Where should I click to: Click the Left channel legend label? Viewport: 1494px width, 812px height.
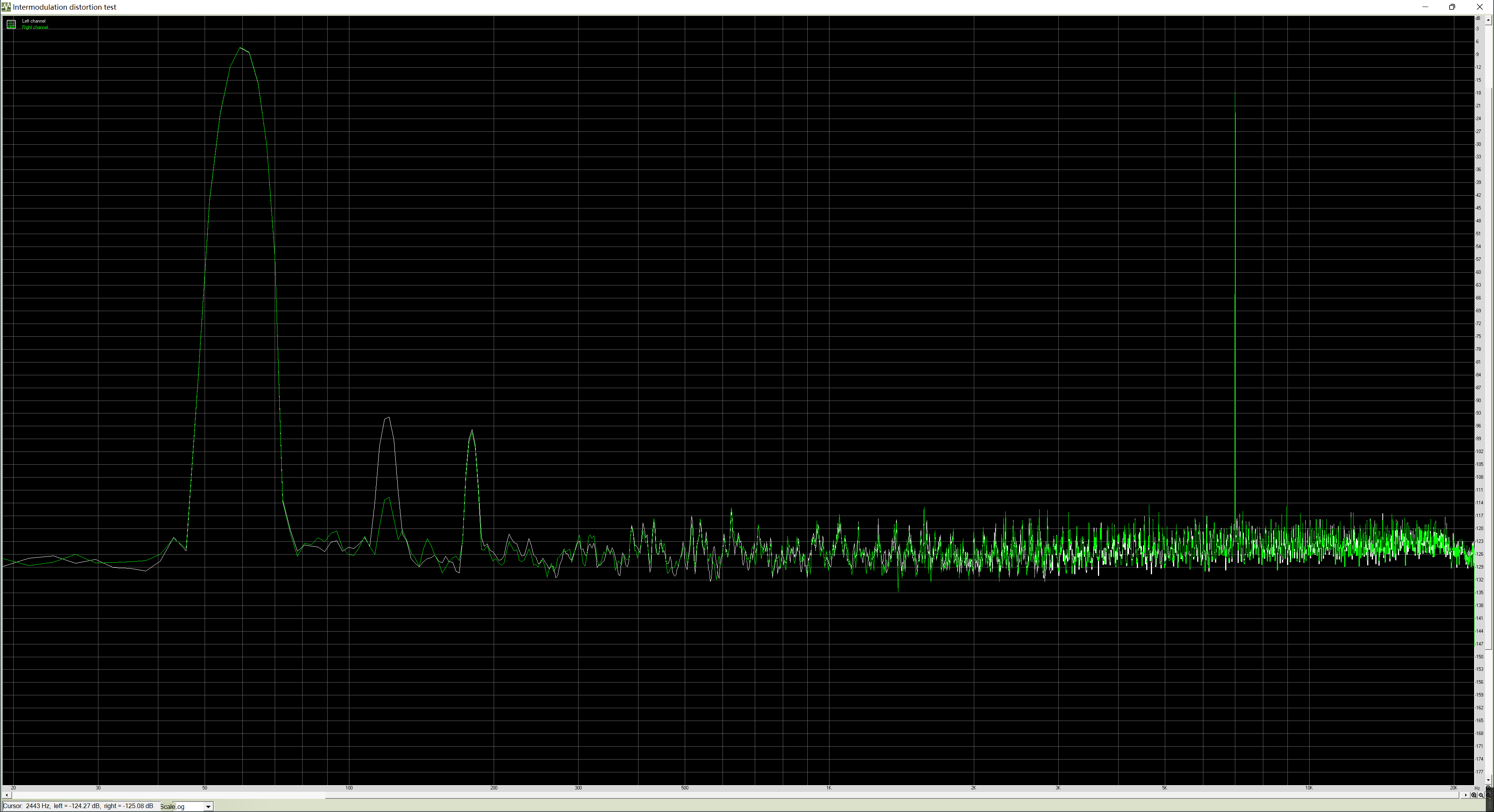pos(33,21)
